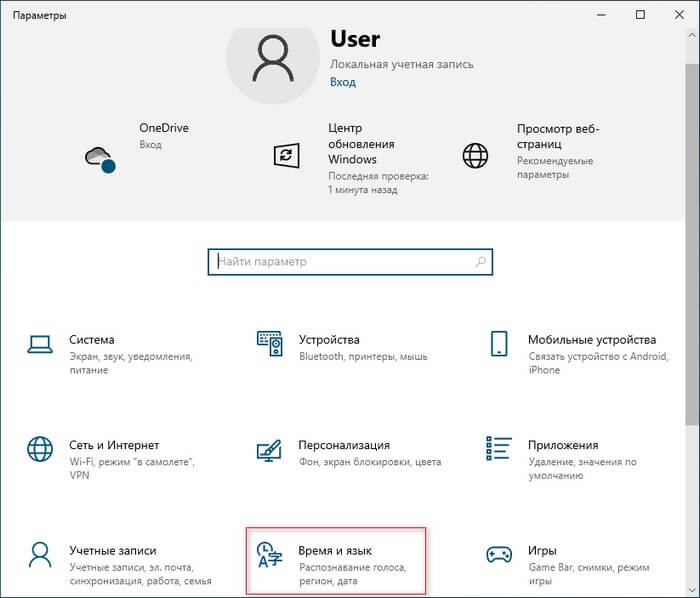Image resolution: width=700 pixels, height=598 pixels.
Task: Select the Network and Internet globe icon
Action: pyautogui.click(x=40, y=449)
